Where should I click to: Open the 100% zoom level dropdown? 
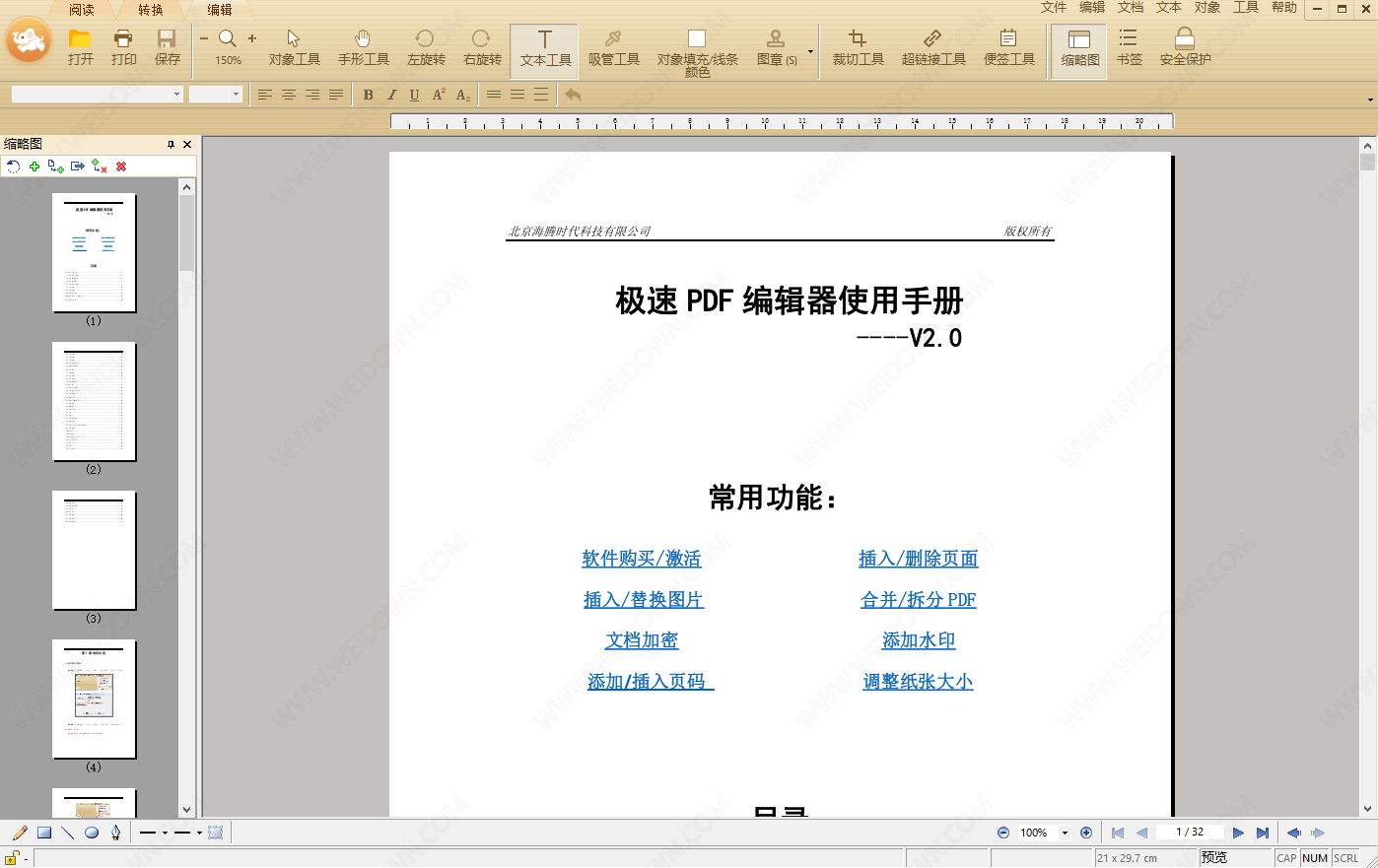click(x=1065, y=833)
